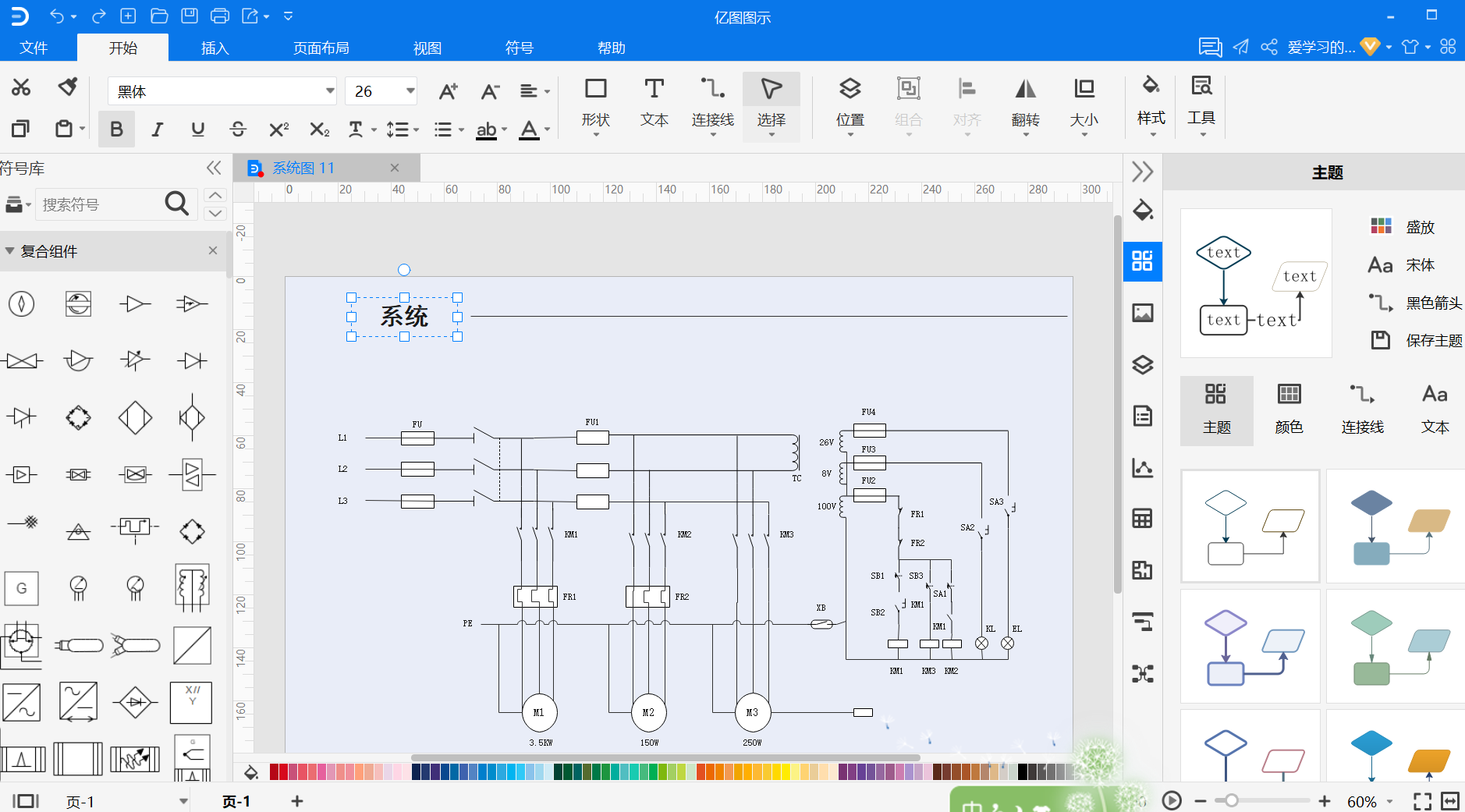Toggle Subscript formatting
Screen dimensions: 1465x812
coord(319,129)
